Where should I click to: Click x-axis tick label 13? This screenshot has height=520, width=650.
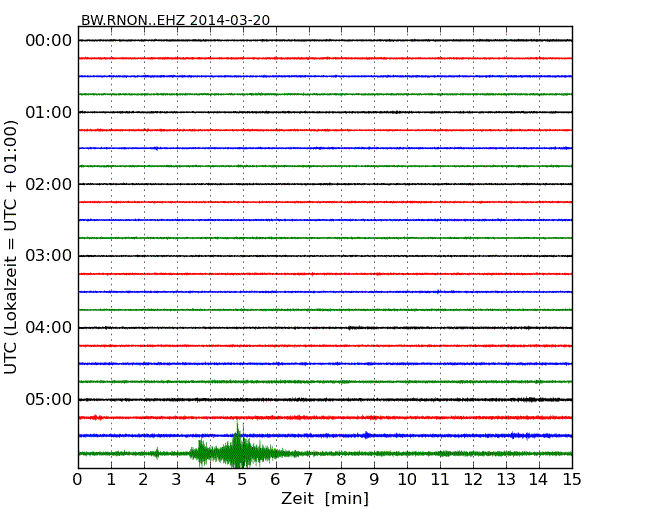pos(506,480)
